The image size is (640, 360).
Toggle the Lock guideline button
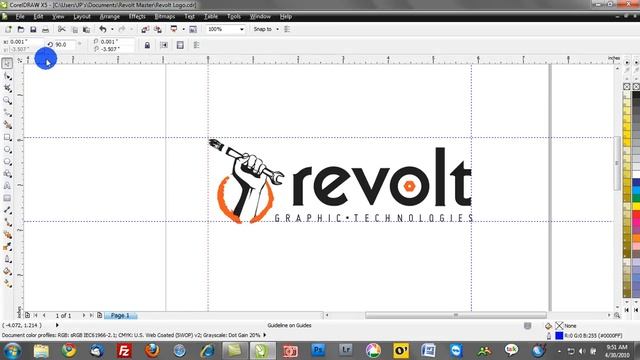[147, 45]
